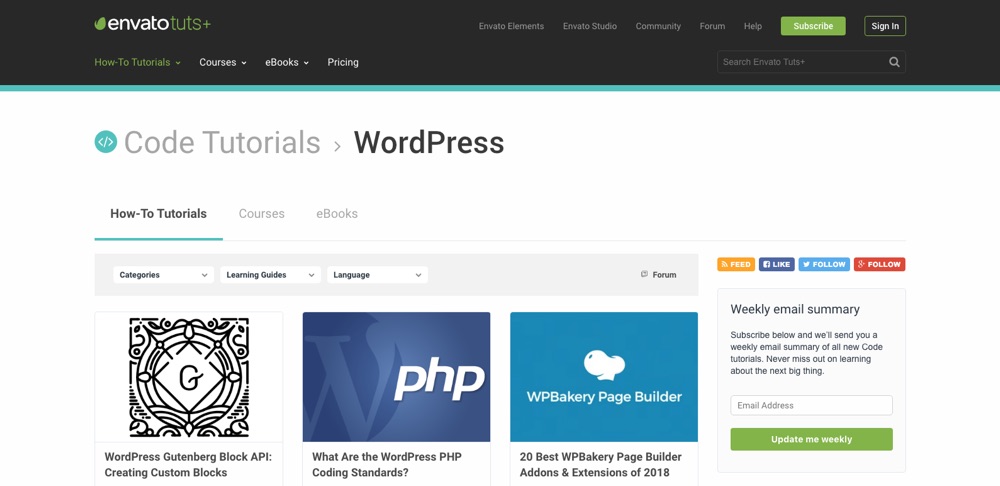Screen dimensions: 1000x486
Task: Go to Envato Studio
Action: [x=590, y=26]
